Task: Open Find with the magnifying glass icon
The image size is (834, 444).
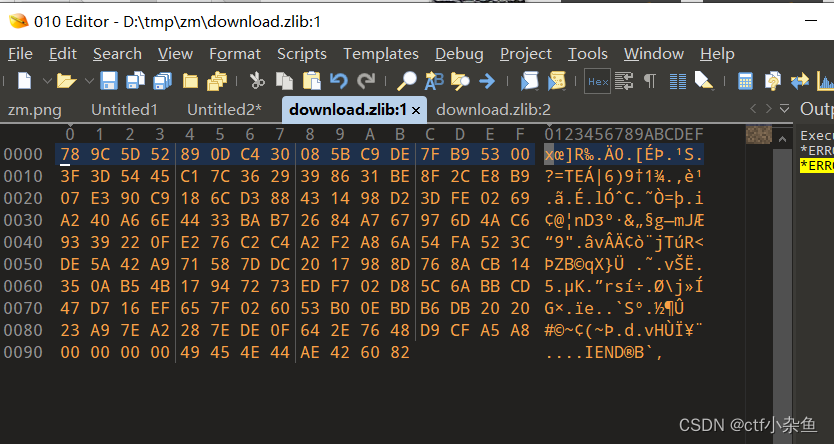Action: (407, 81)
